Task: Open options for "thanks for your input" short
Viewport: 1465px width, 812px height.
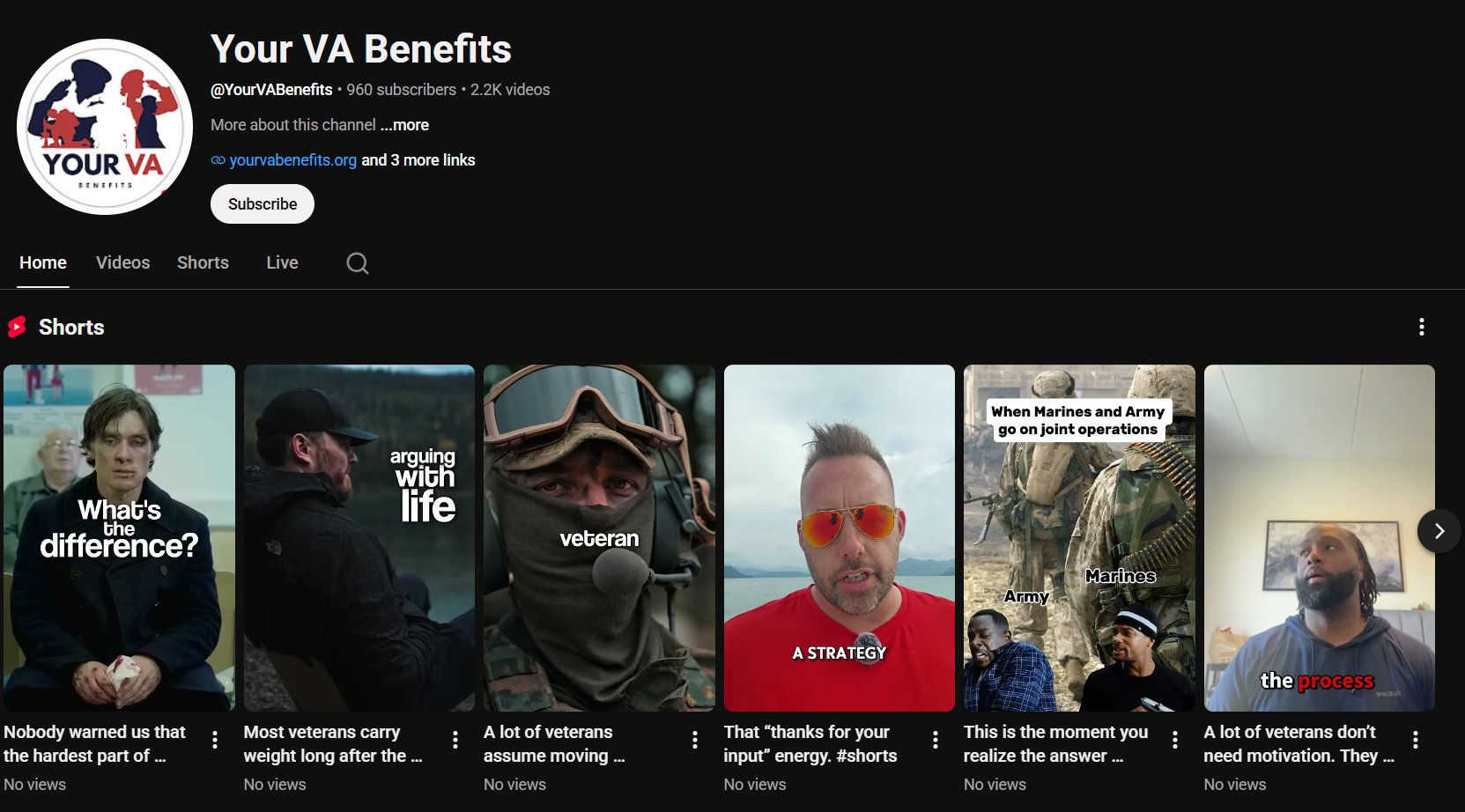Action: 935,740
